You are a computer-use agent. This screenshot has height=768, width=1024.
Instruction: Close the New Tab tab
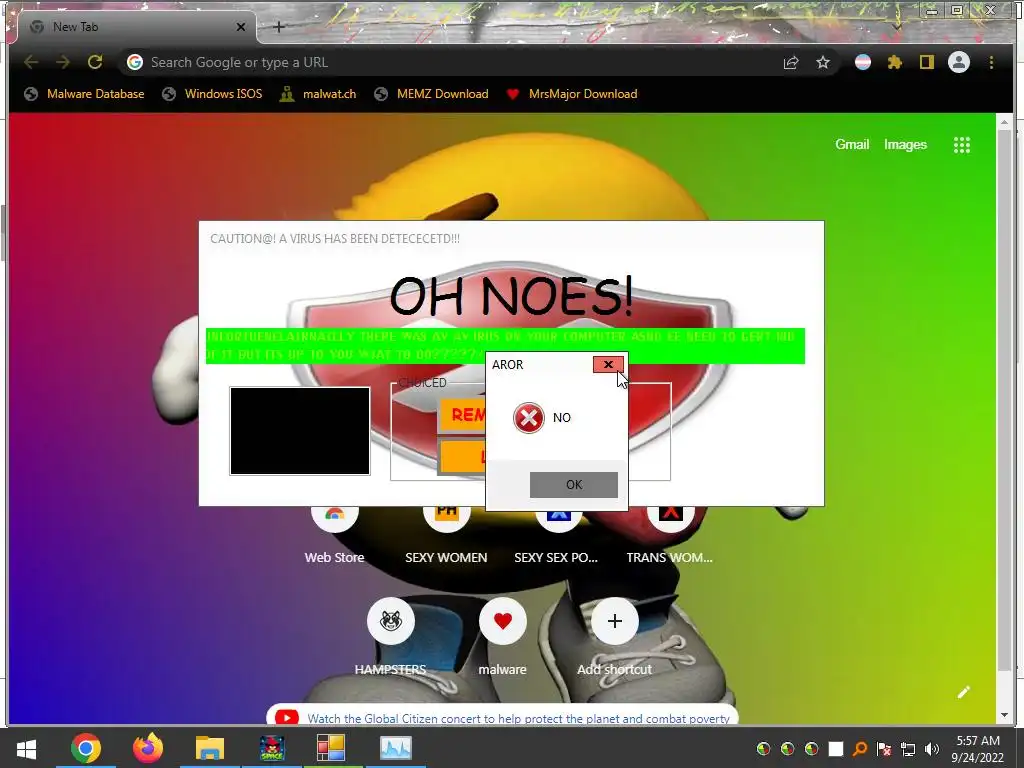click(x=241, y=27)
